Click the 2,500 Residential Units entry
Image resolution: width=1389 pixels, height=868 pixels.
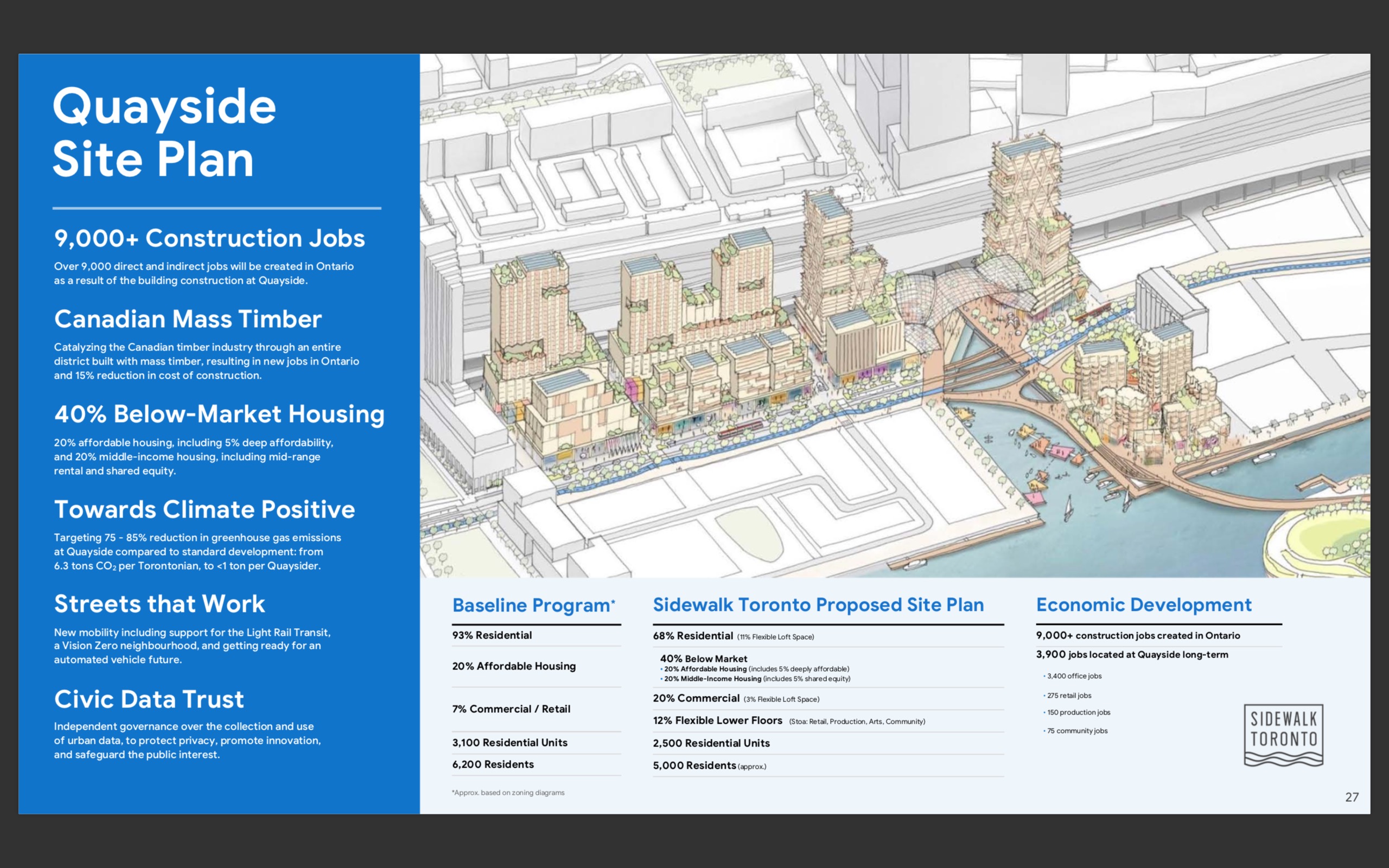pyautogui.click(x=711, y=743)
